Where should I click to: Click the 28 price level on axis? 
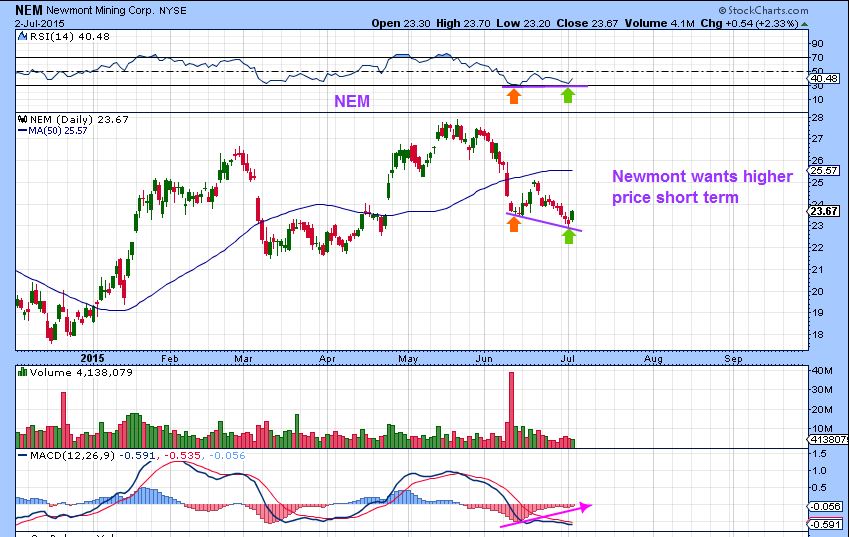[818, 117]
